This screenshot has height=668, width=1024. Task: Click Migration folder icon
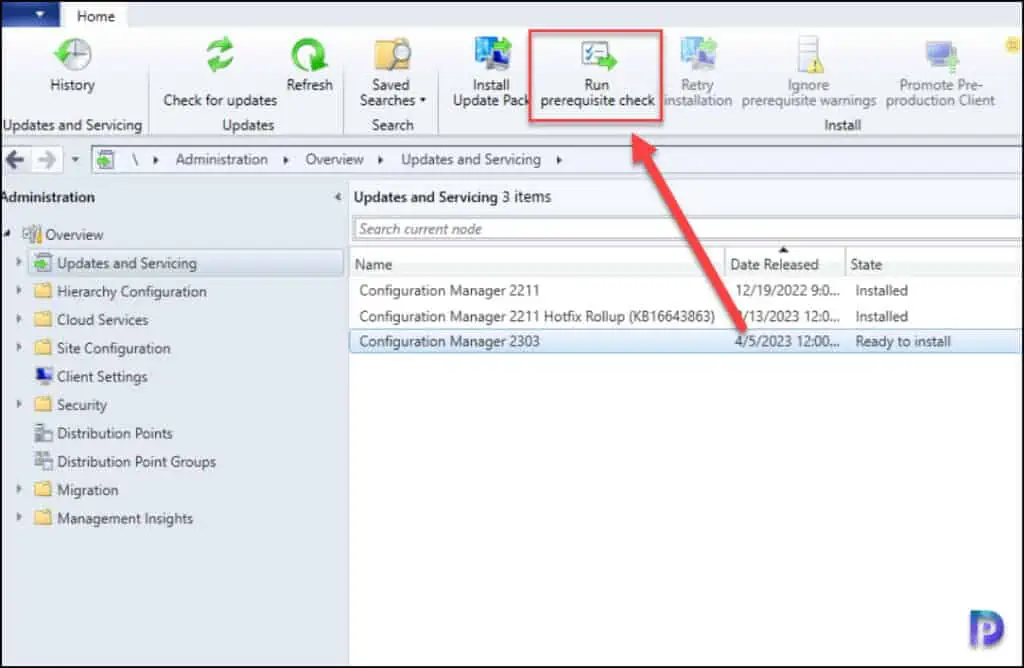[x=43, y=489]
